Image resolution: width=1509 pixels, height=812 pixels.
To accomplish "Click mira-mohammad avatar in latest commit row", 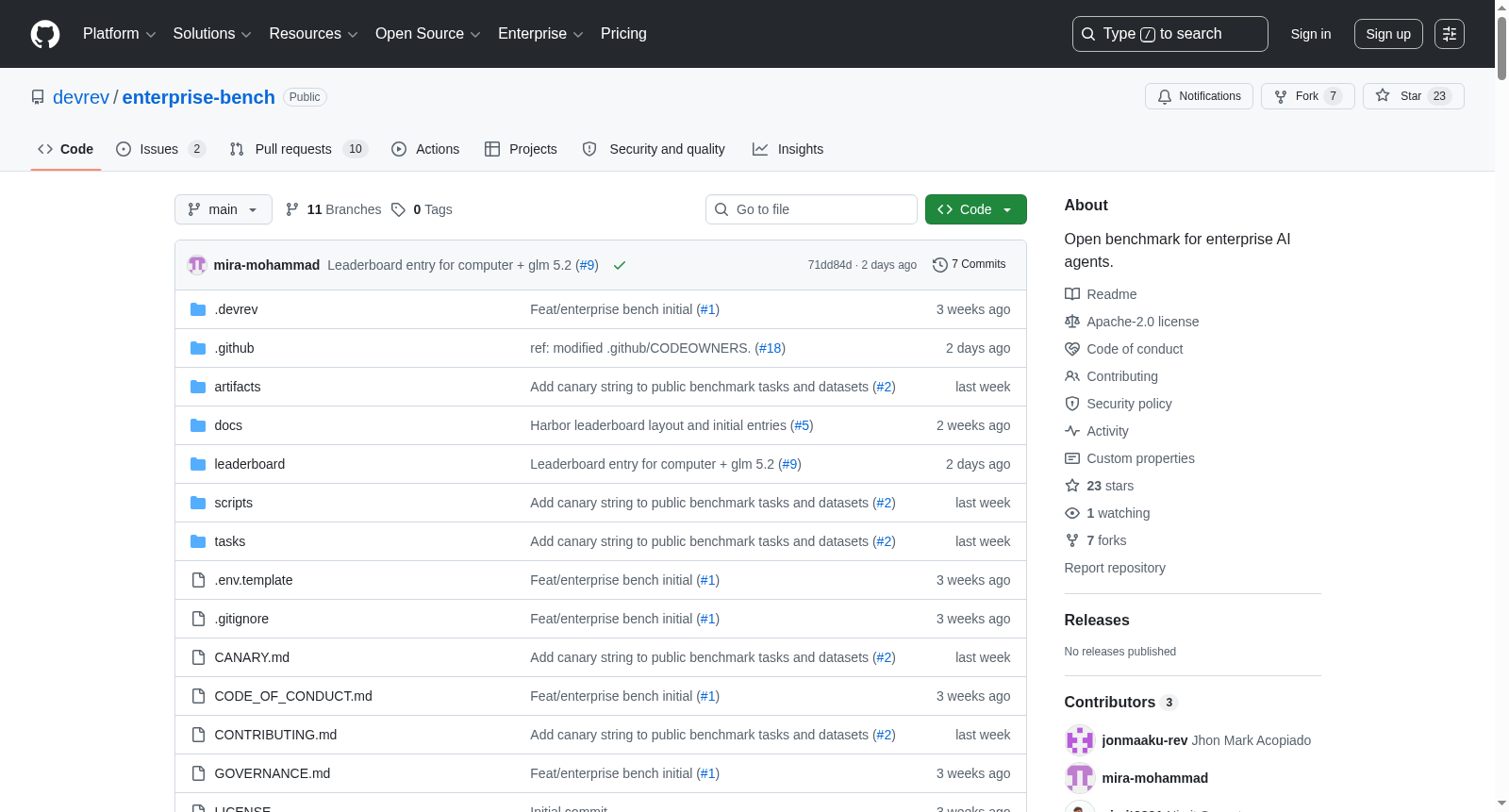I will (197, 265).
